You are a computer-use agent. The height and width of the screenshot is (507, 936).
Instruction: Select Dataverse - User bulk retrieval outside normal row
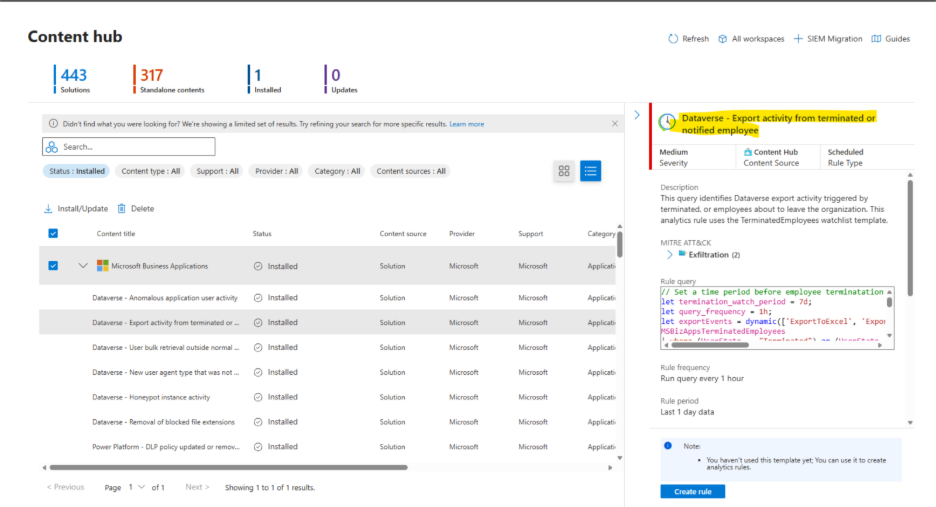pos(327,348)
